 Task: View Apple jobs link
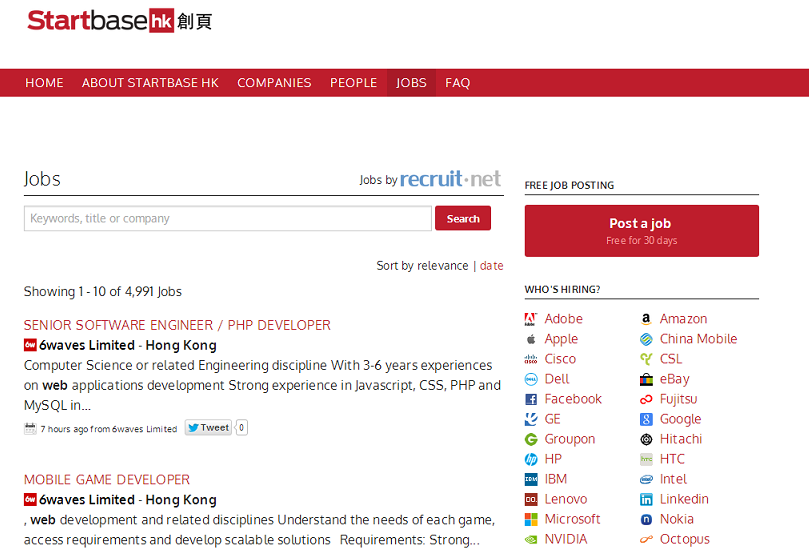click(x=561, y=339)
